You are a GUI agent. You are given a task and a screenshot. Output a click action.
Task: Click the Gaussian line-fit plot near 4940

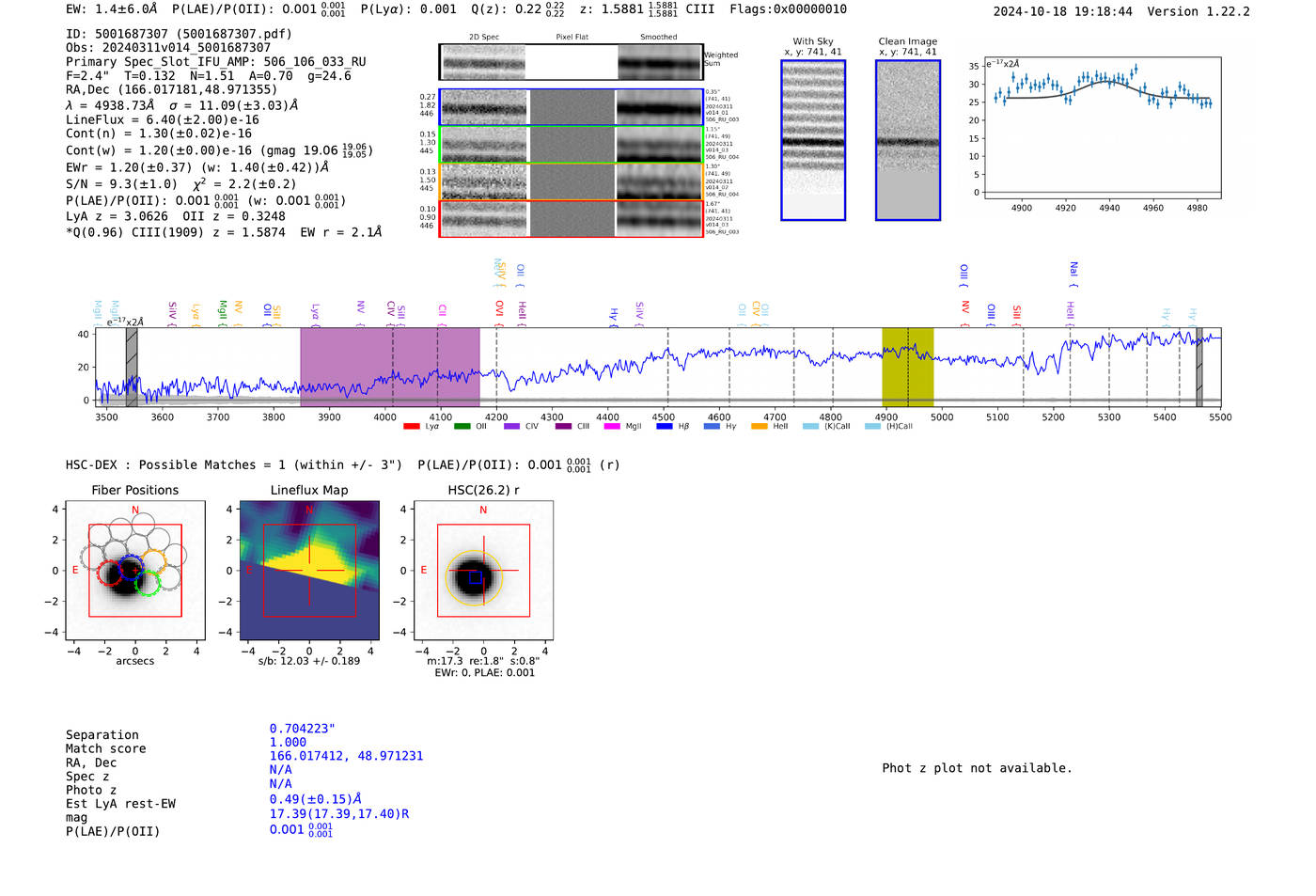click(x=1103, y=128)
